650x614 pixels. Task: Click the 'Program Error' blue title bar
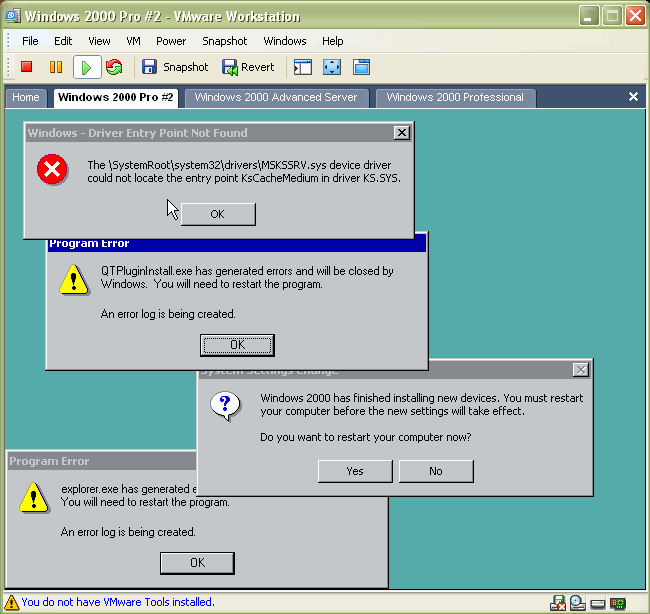tap(237, 245)
